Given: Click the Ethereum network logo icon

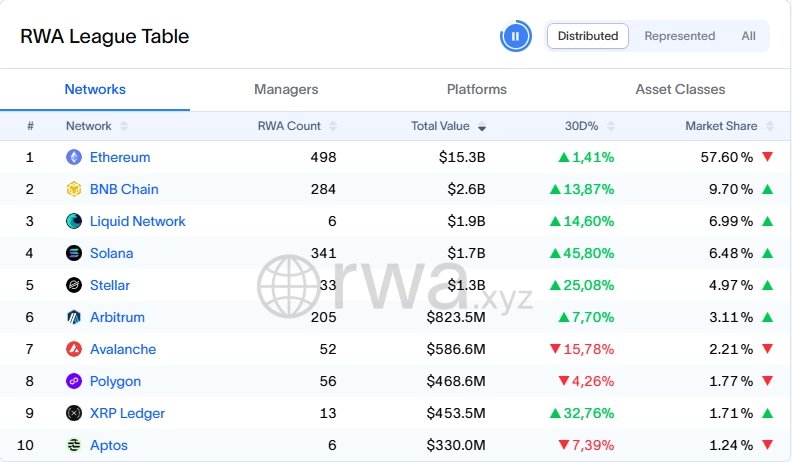Looking at the screenshot, I should point(73,157).
